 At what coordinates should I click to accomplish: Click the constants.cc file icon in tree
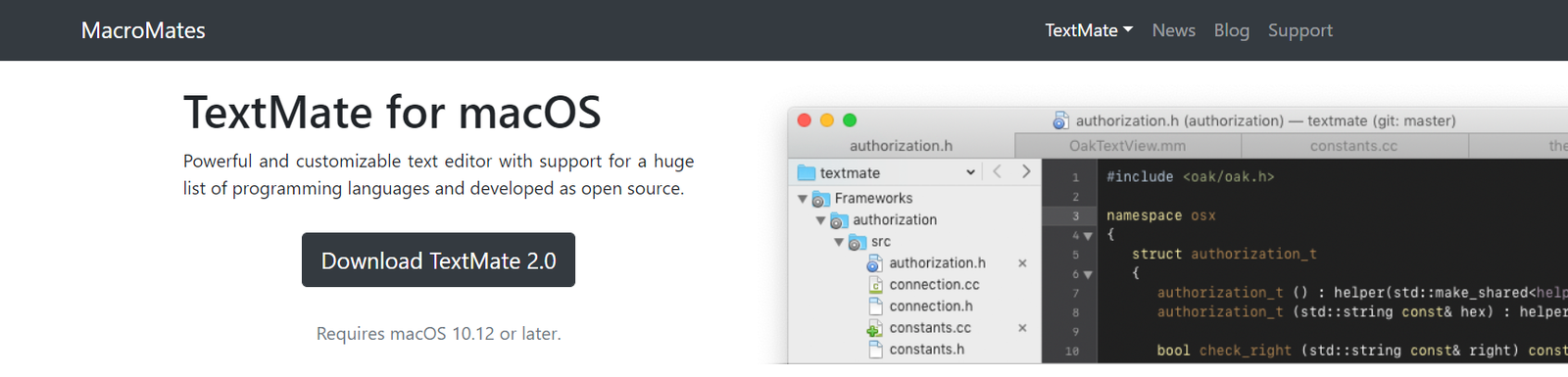875,328
